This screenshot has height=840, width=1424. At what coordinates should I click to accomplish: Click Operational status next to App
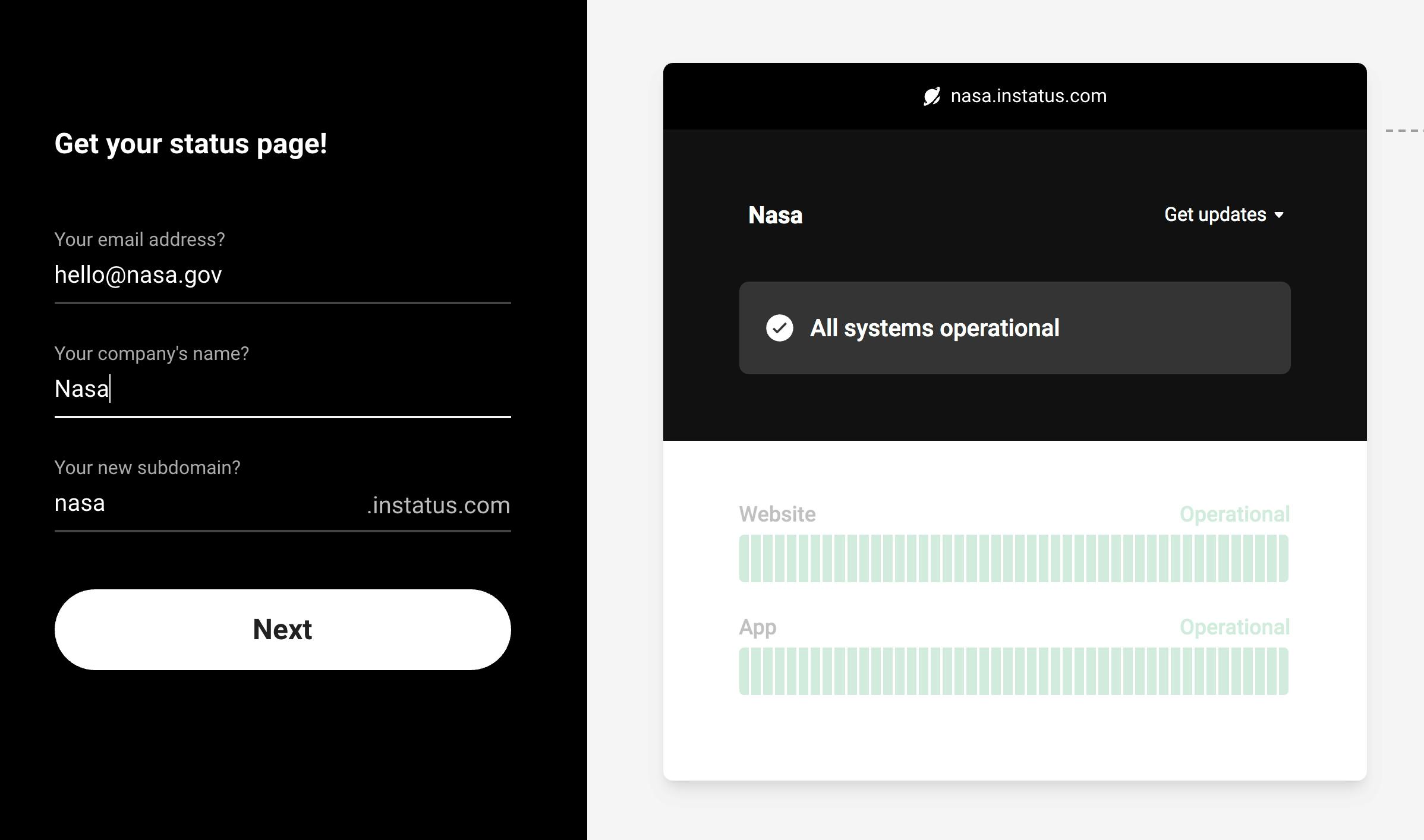click(x=1234, y=627)
